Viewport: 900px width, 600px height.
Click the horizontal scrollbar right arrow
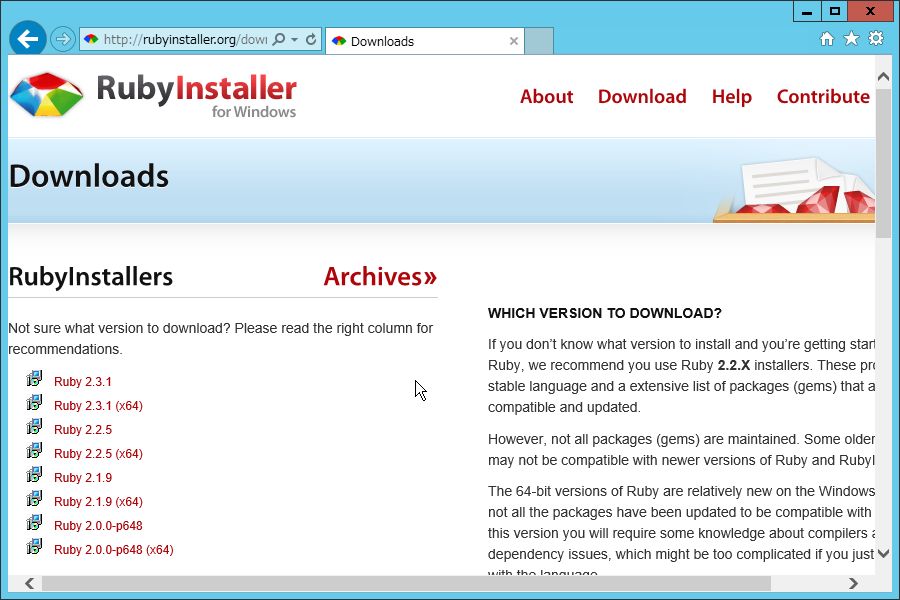[854, 583]
